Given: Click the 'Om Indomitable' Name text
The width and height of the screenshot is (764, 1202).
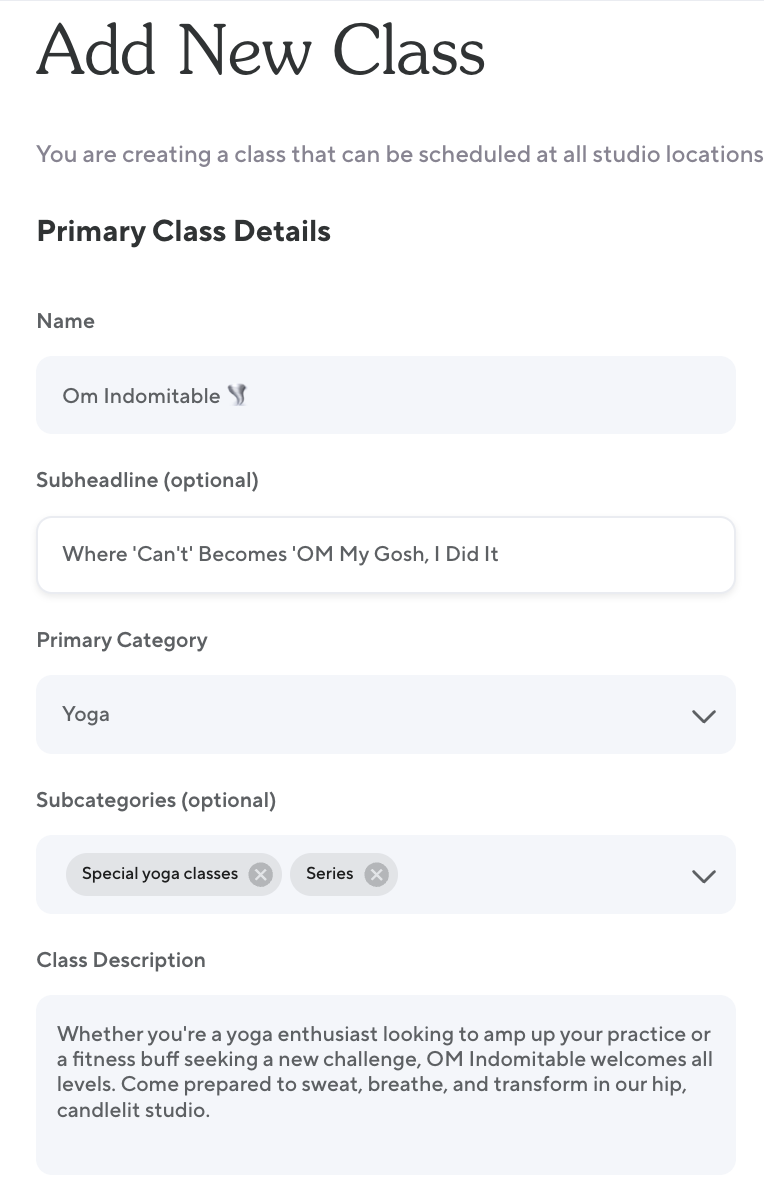Looking at the screenshot, I should 141,396.
